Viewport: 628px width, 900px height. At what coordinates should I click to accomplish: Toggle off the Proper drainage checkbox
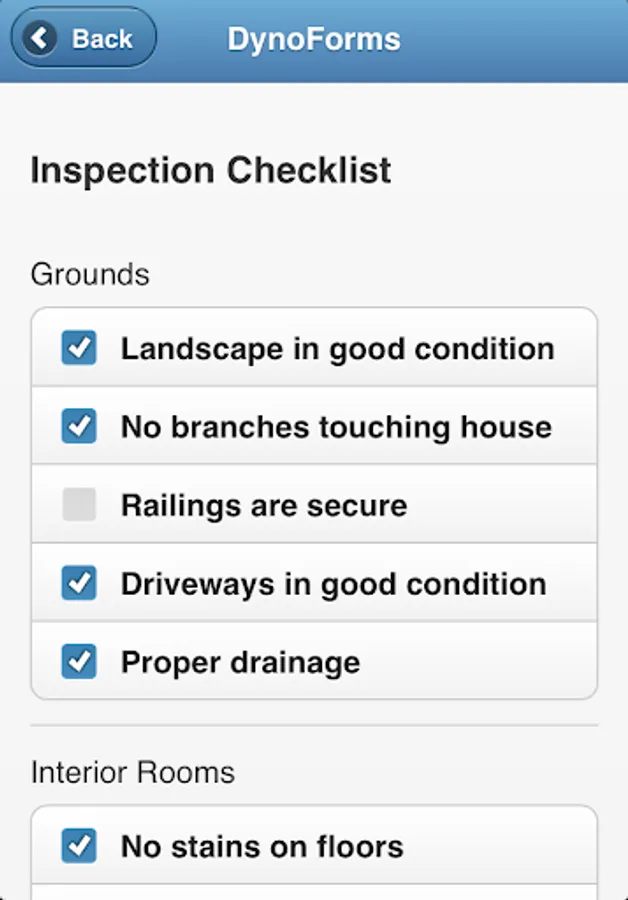[x=79, y=661]
